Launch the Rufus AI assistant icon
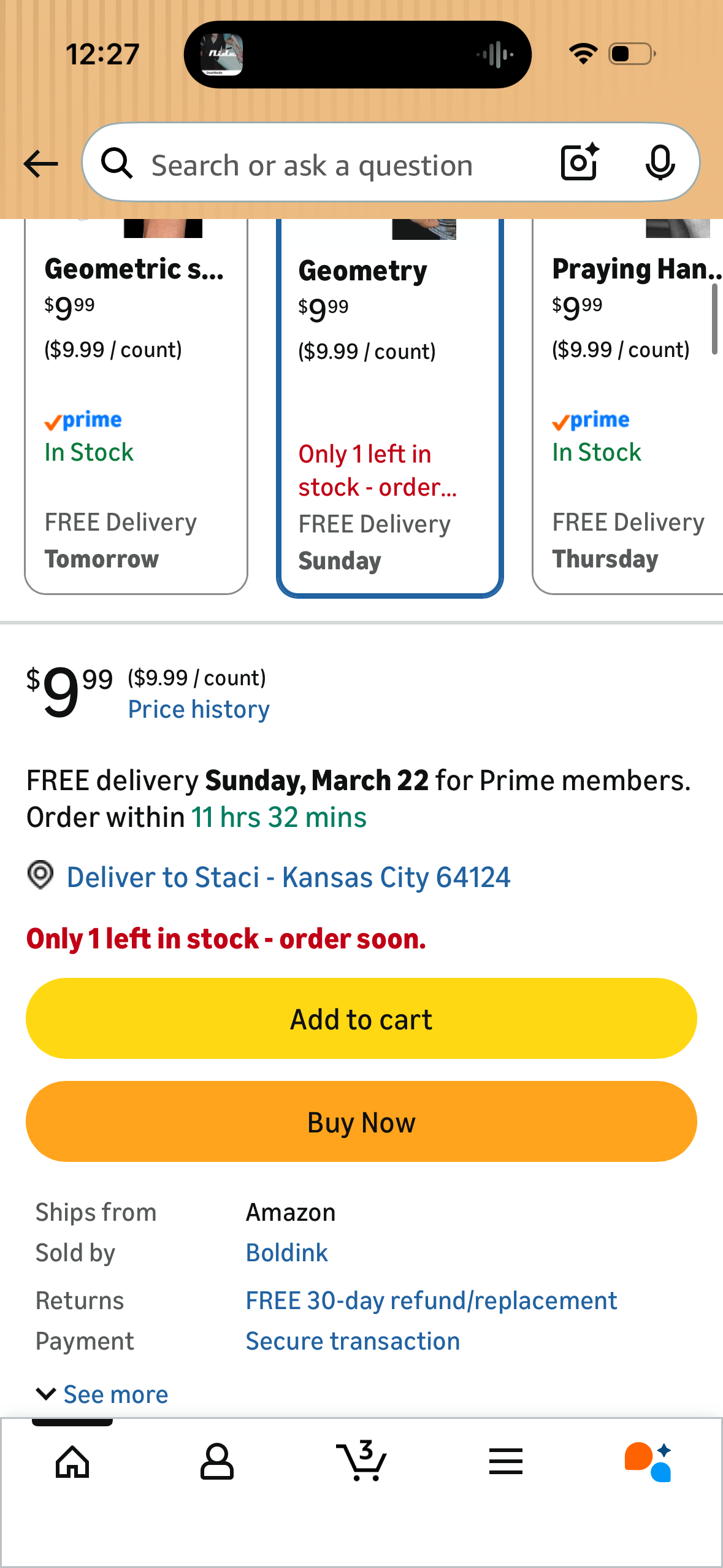Image resolution: width=723 pixels, height=1568 pixels. click(x=649, y=1462)
